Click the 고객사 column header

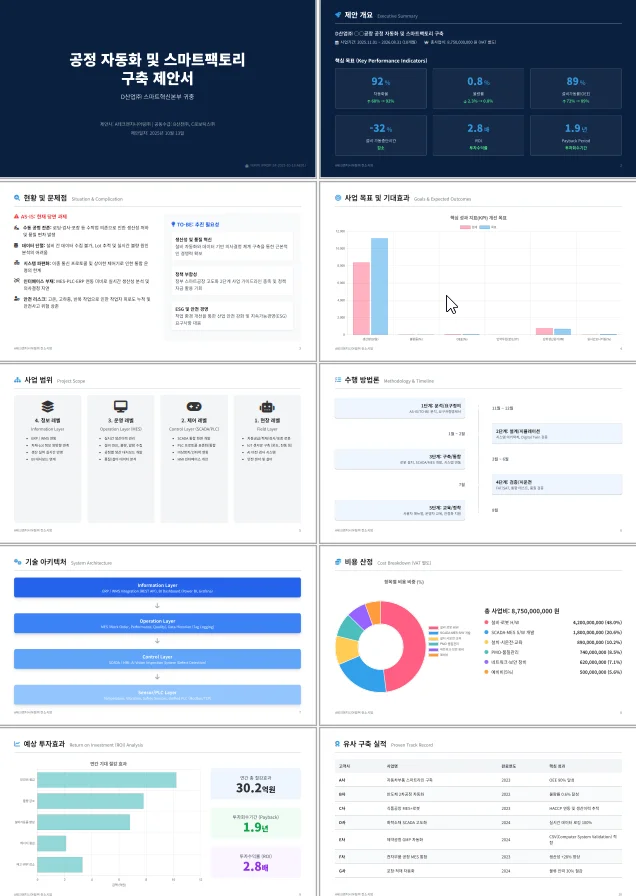tap(345, 766)
